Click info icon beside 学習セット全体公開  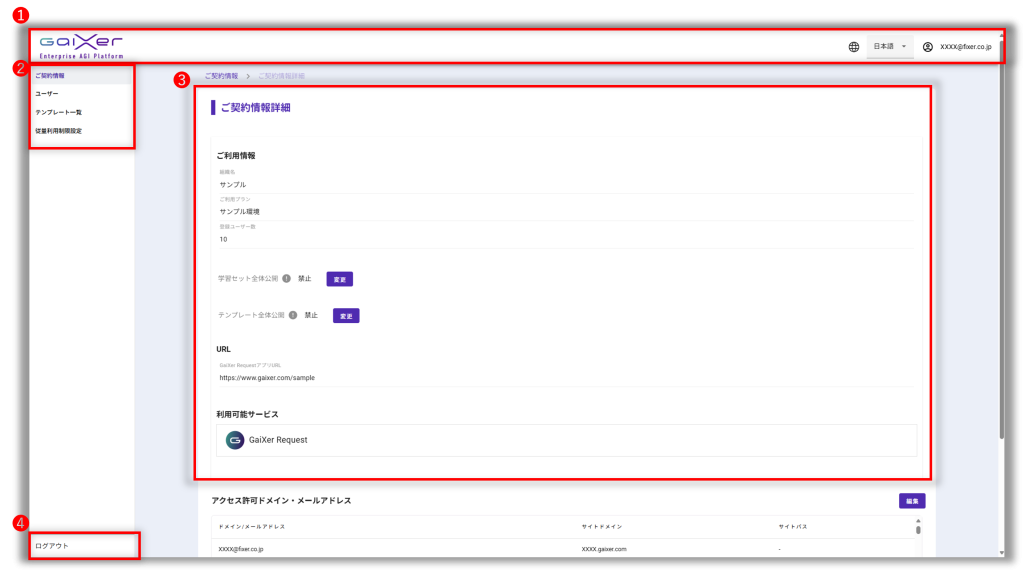286,279
